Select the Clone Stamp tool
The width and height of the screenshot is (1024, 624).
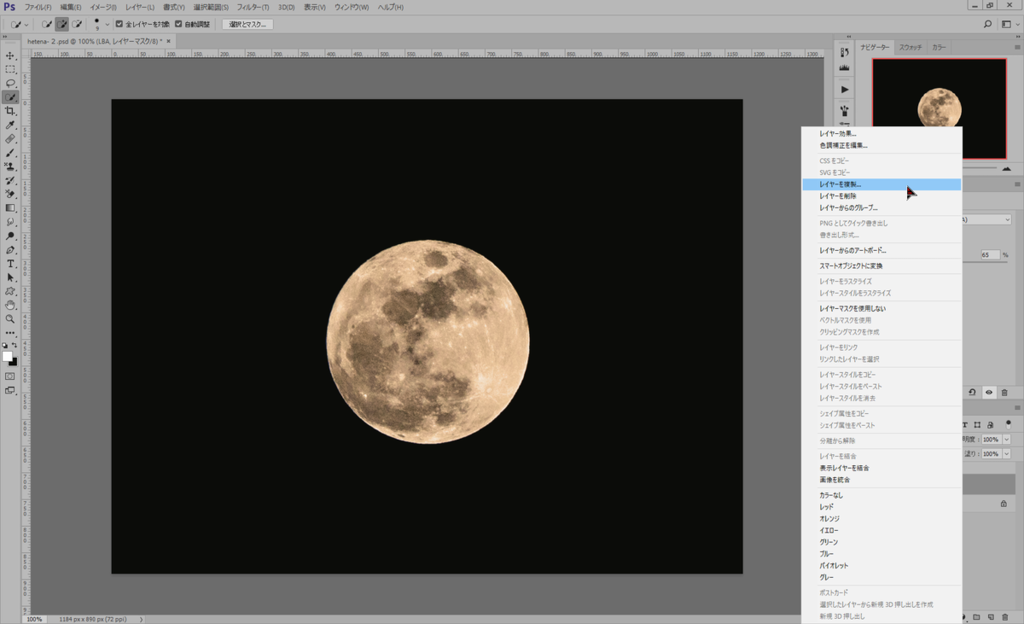pyautogui.click(x=10, y=166)
